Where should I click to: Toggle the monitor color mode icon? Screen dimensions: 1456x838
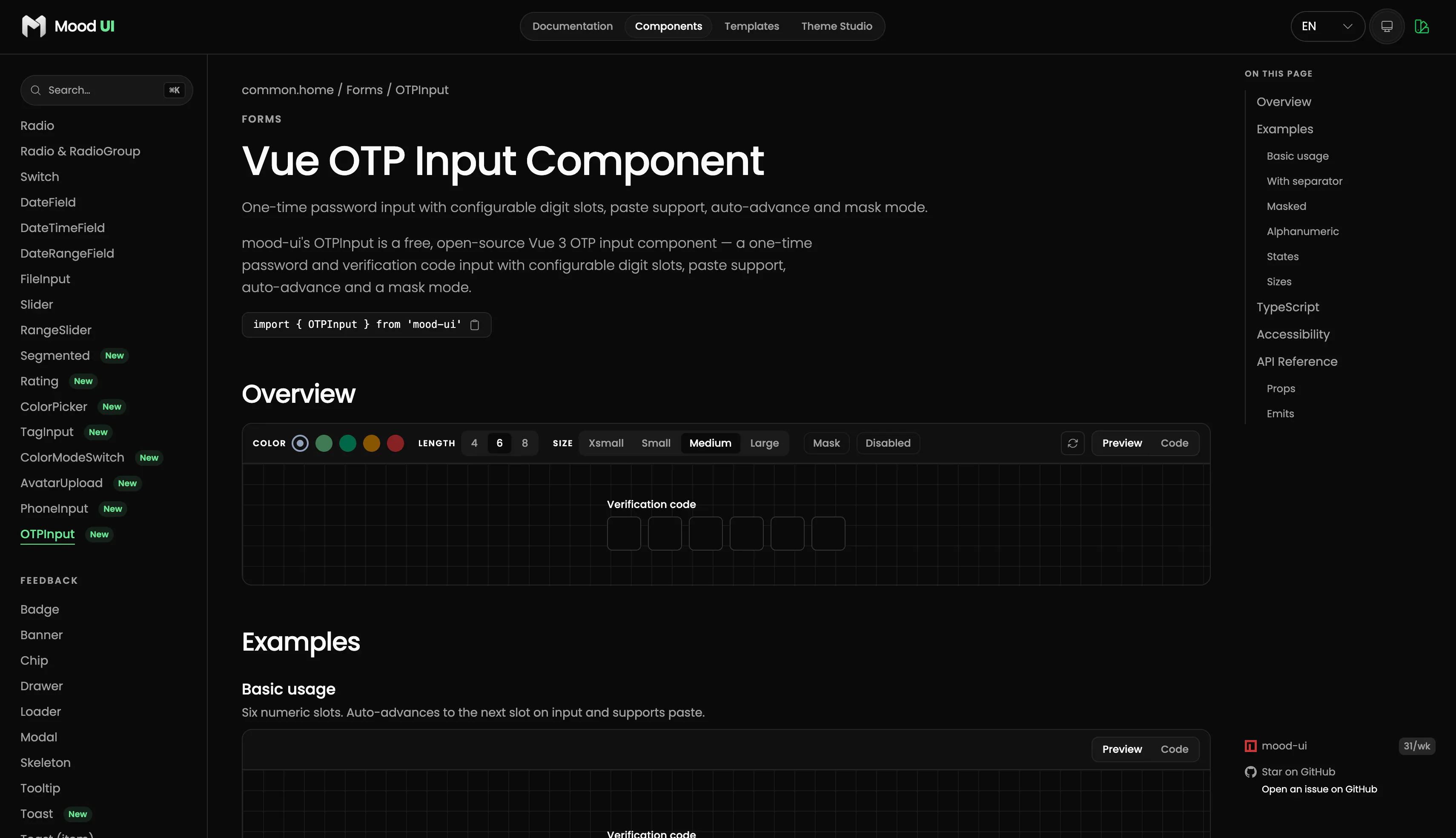pos(1386,26)
